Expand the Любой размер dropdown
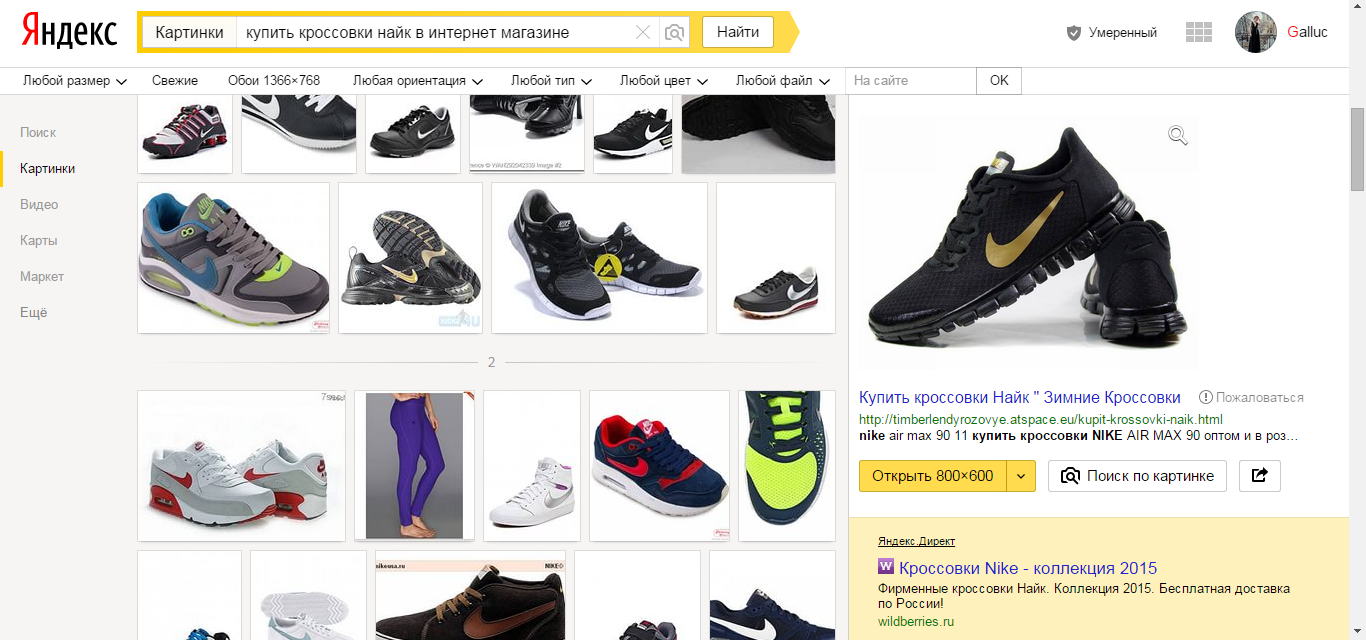 75,81
